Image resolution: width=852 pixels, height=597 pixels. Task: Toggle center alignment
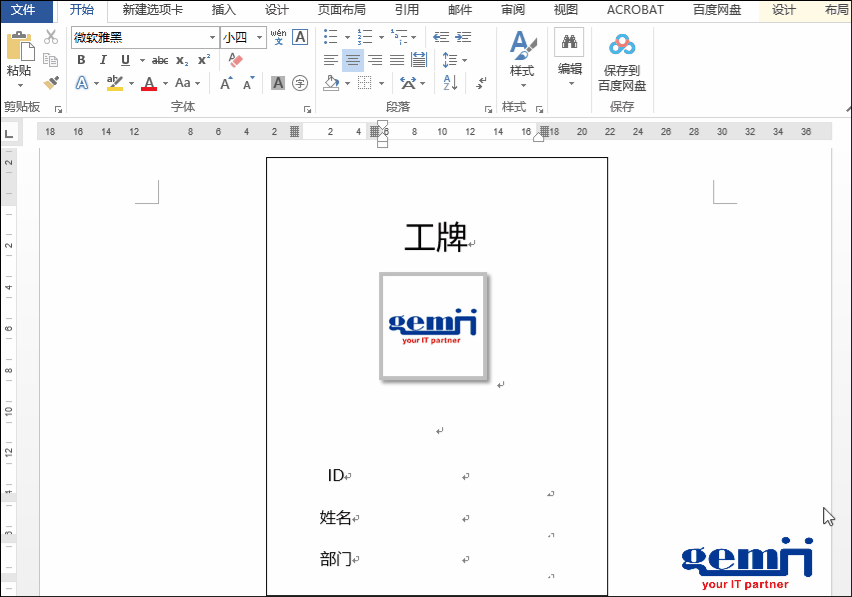(x=352, y=60)
